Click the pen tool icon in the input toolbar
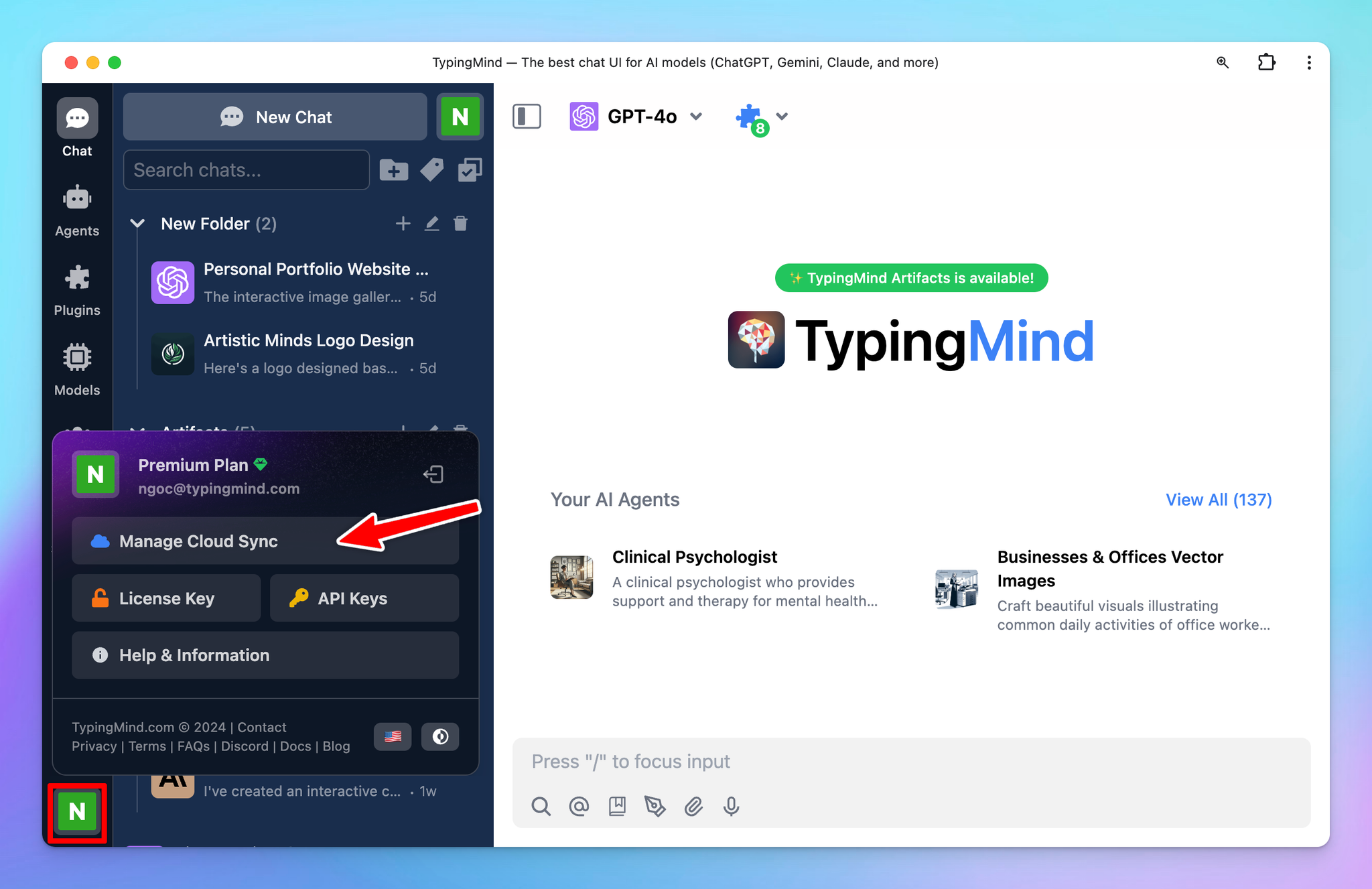The image size is (1372, 889). (x=655, y=806)
